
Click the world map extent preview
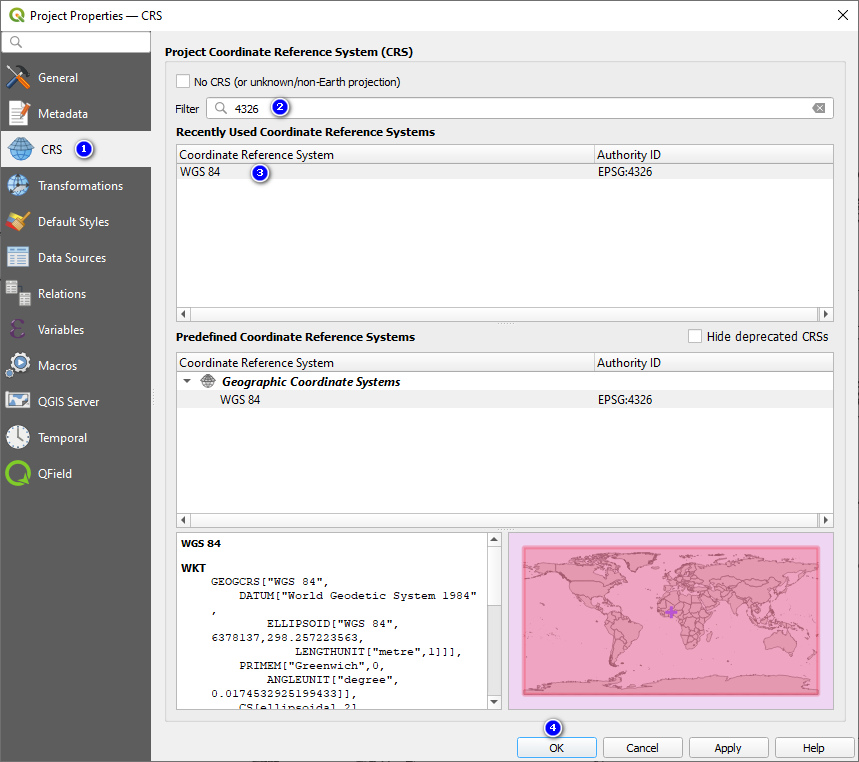(x=671, y=621)
